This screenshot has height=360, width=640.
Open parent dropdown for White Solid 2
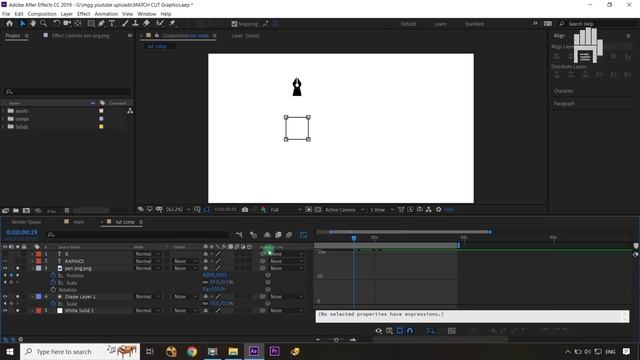[x=287, y=311]
